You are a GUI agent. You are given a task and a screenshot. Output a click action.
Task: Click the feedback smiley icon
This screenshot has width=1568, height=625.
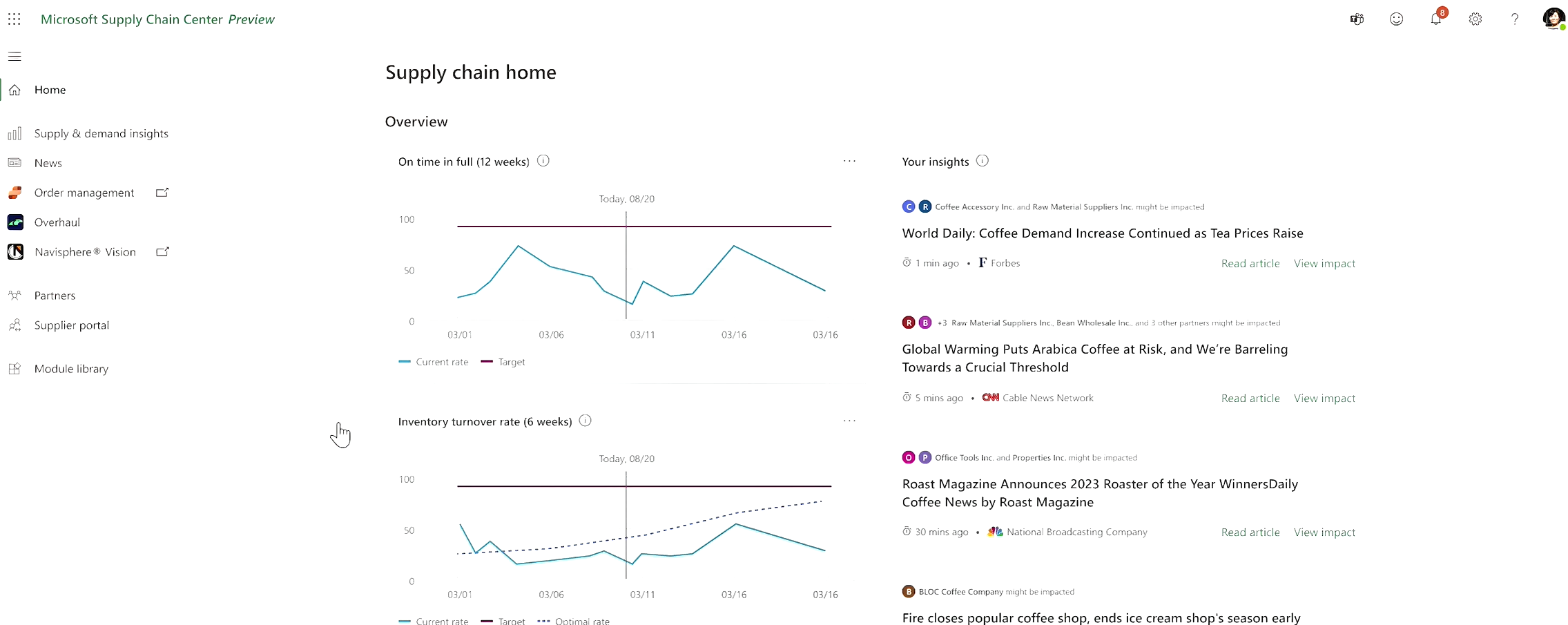[x=1396, y=19]
